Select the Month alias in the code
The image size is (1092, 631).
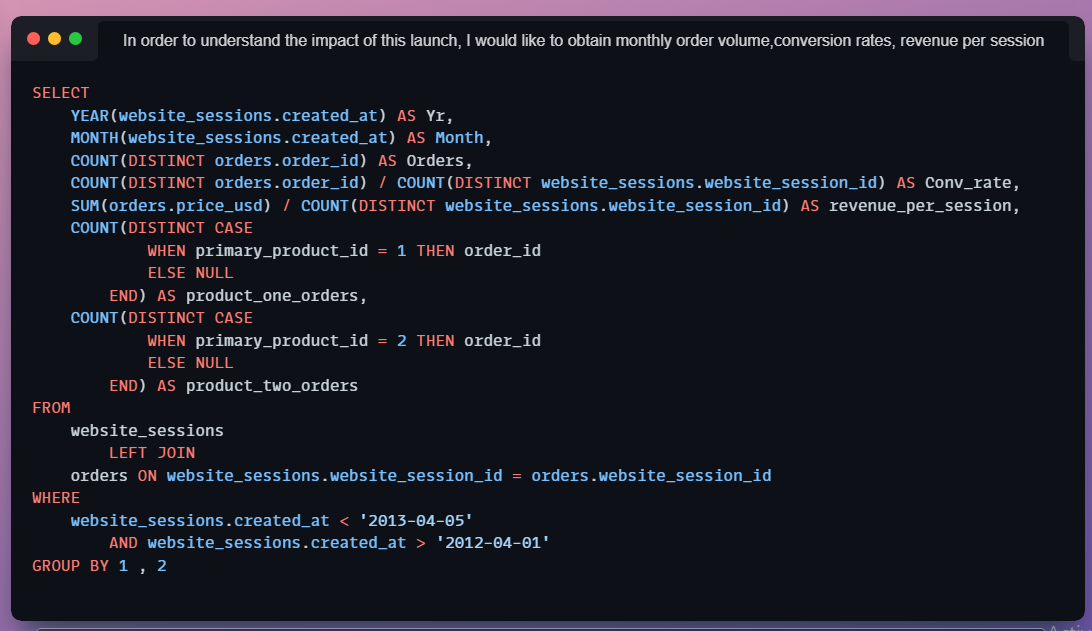[x=459, y=137]
